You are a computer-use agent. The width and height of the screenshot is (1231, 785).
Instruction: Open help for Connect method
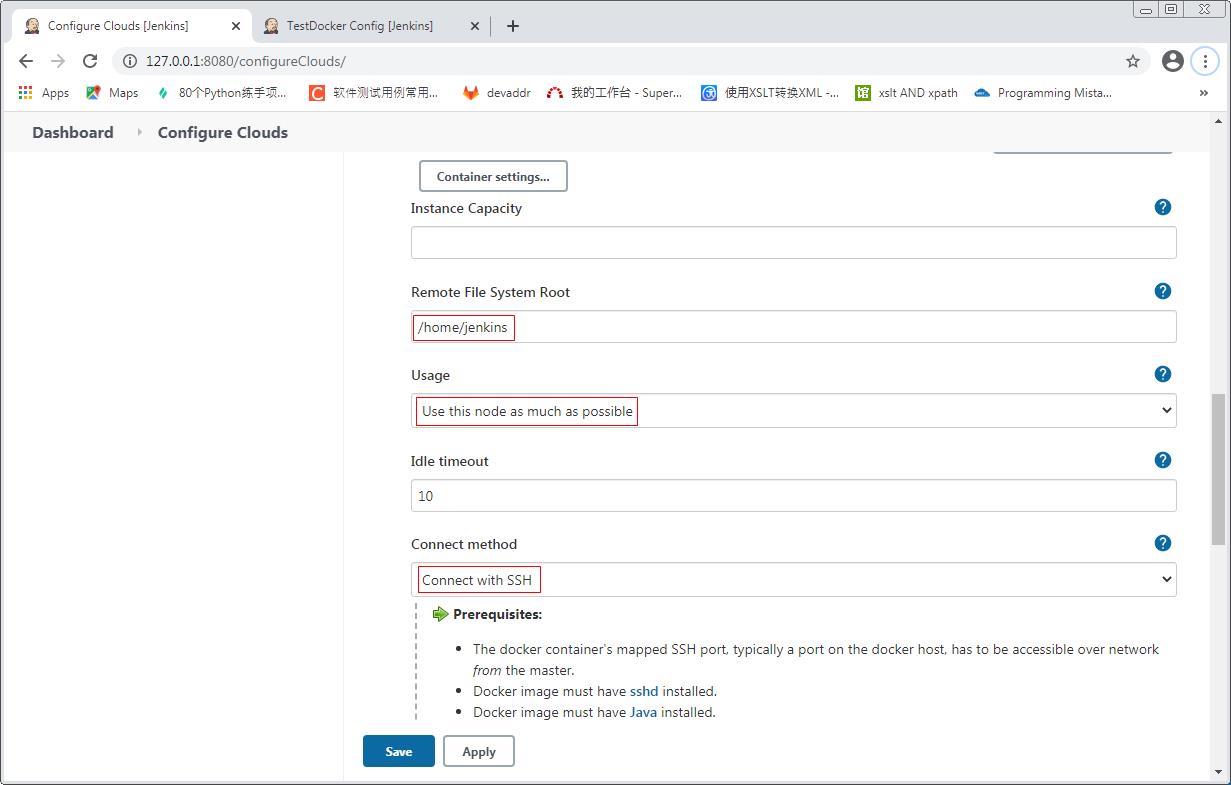[1162, 543]
